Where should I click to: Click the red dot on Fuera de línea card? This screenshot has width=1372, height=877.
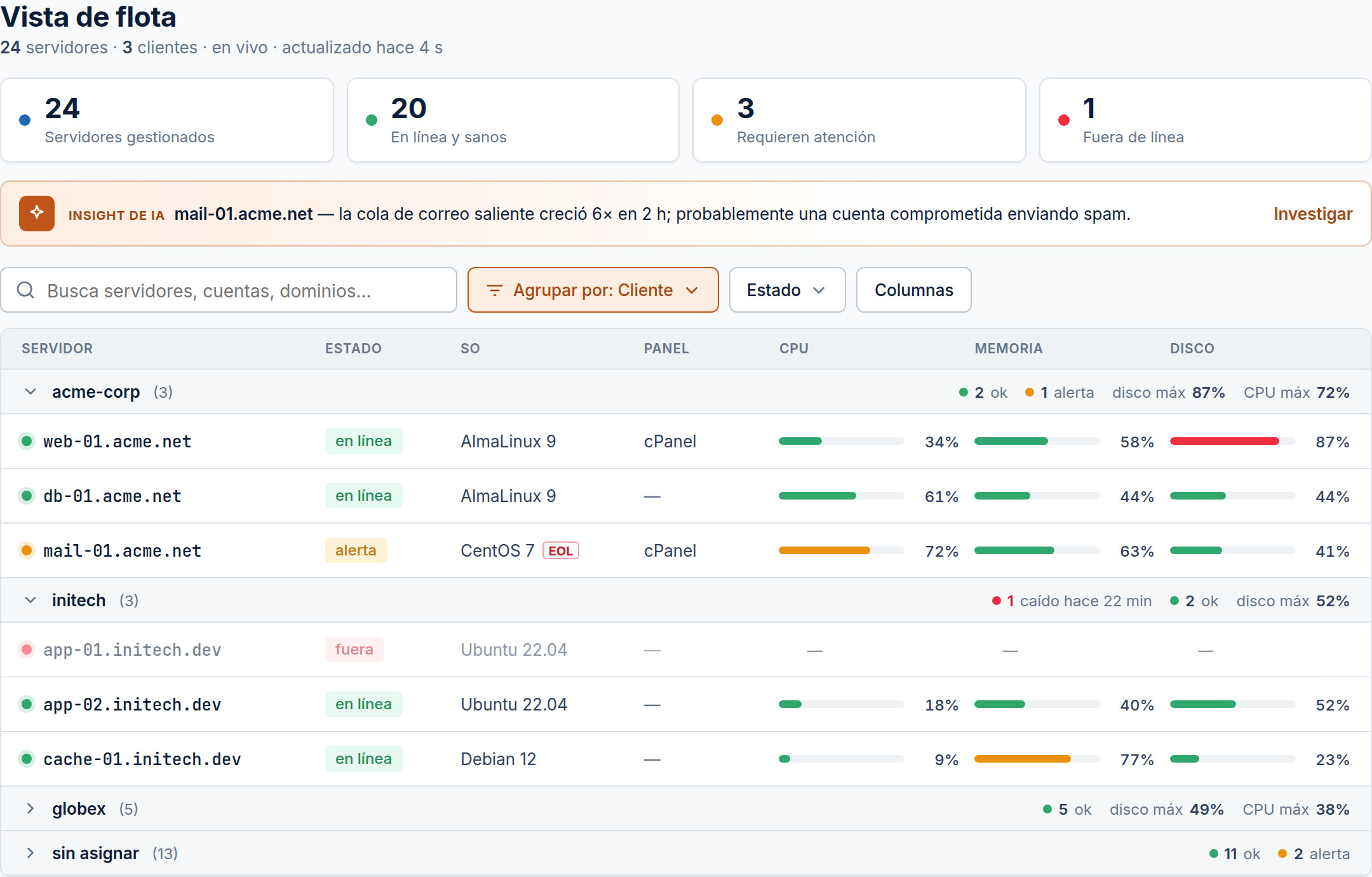tap(1064, 120)
